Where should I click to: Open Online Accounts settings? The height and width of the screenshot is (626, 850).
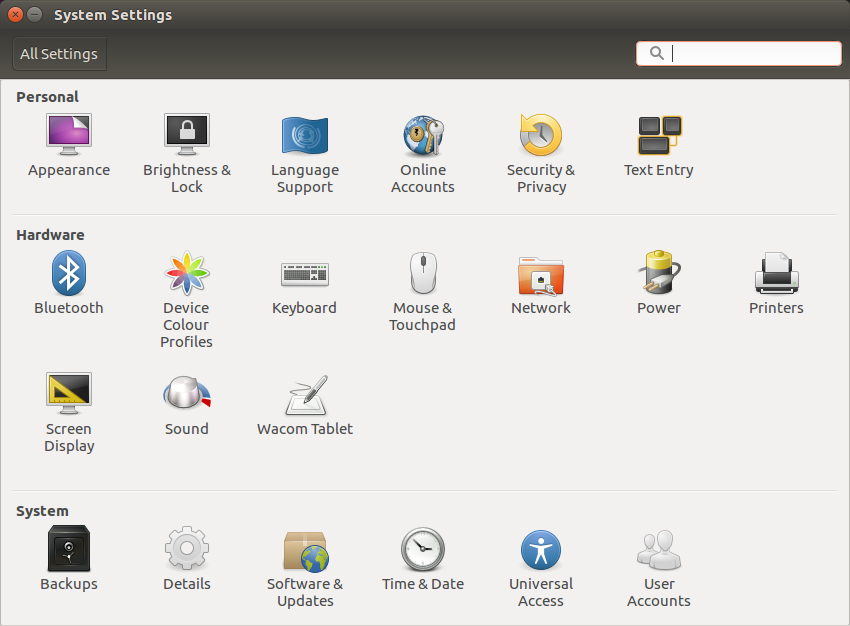pyautogui.click(x=423, y=135)
